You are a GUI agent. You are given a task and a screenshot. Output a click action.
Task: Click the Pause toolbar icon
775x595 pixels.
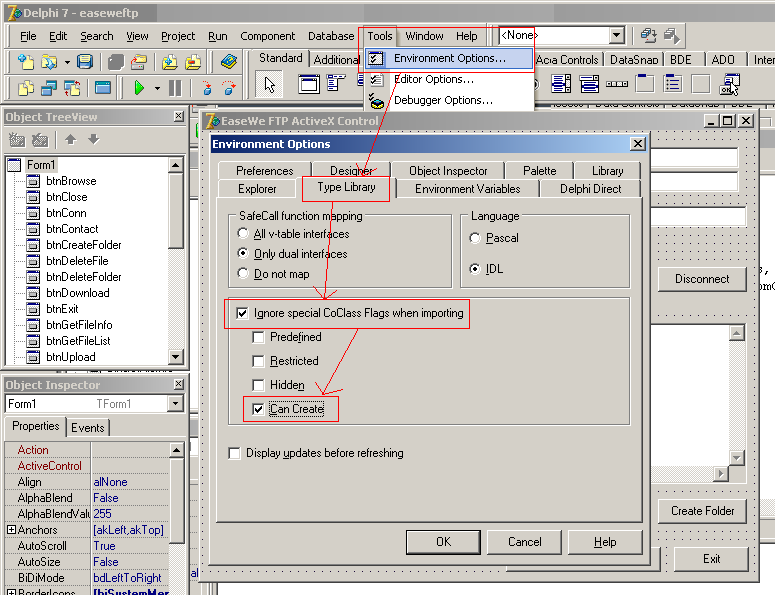coord(175,88)
